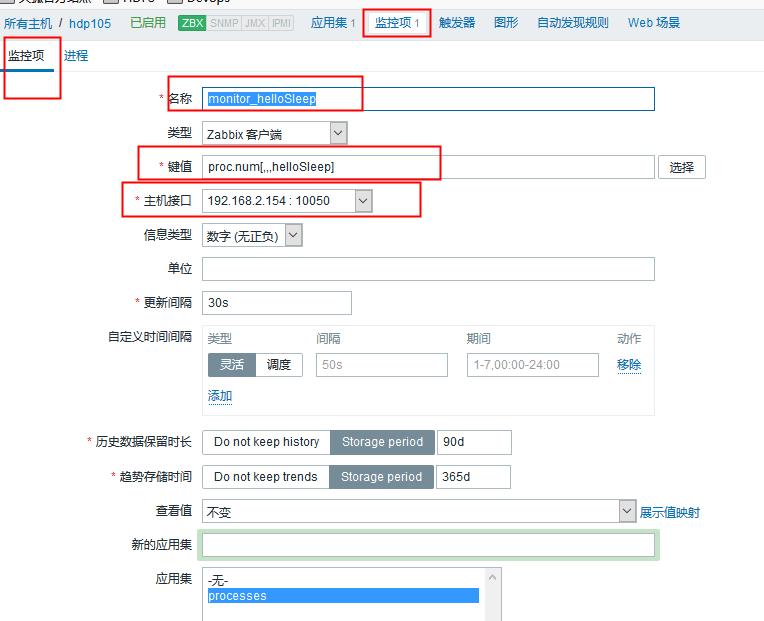This screenshot has width=764, height=621.
Task: Open the 类型 Zabbix 客户端 dropdown
Action: pyautogui.click(x=275, y=133)
